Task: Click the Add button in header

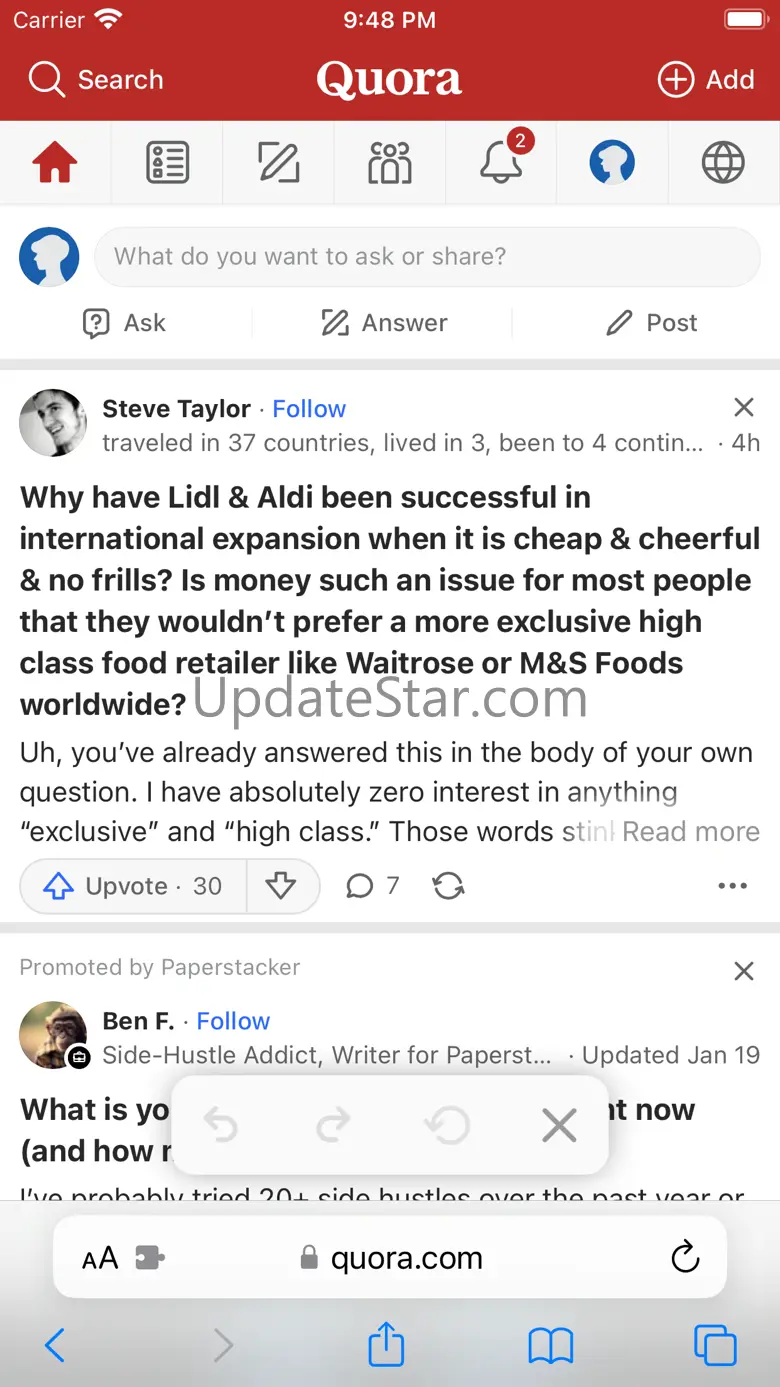Action: point(706,80)
